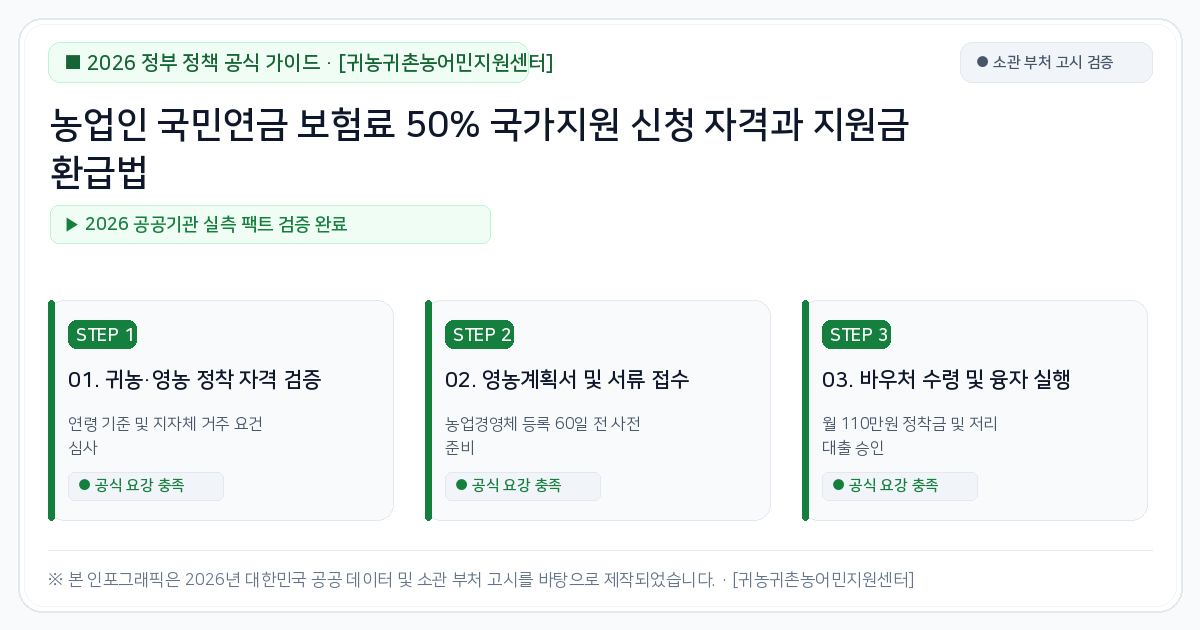Viewport: 1200px width, 630px height.
Task: Click description 월 110만원 정착금 및 저리 대출
Action: [909, 435]
